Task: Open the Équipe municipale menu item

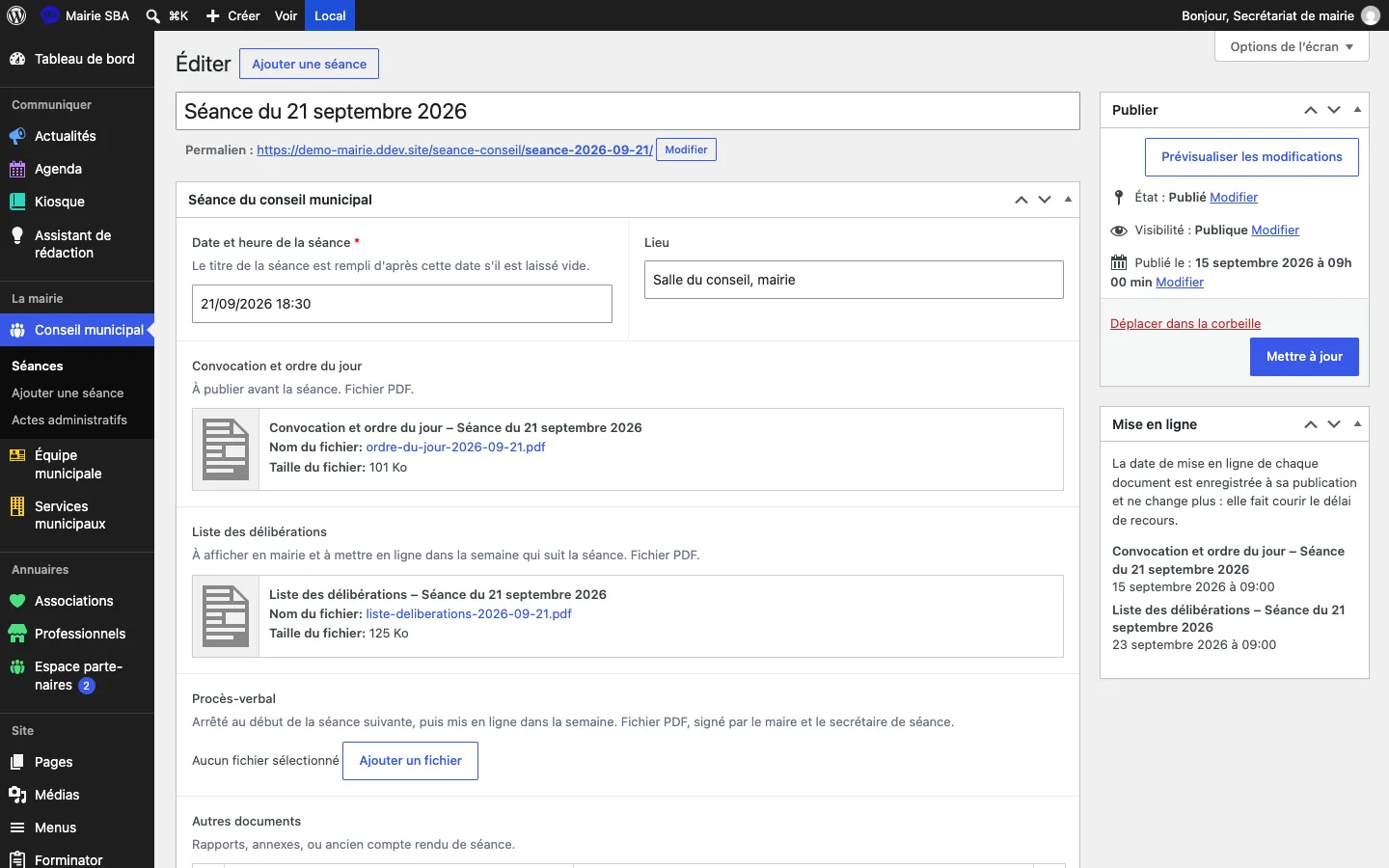Action: [77, 464]
